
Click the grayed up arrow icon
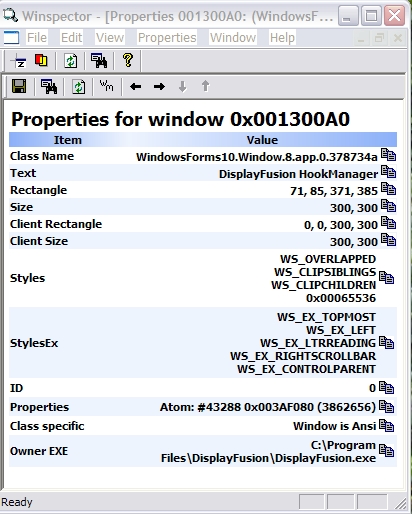[x=206, y=86]
